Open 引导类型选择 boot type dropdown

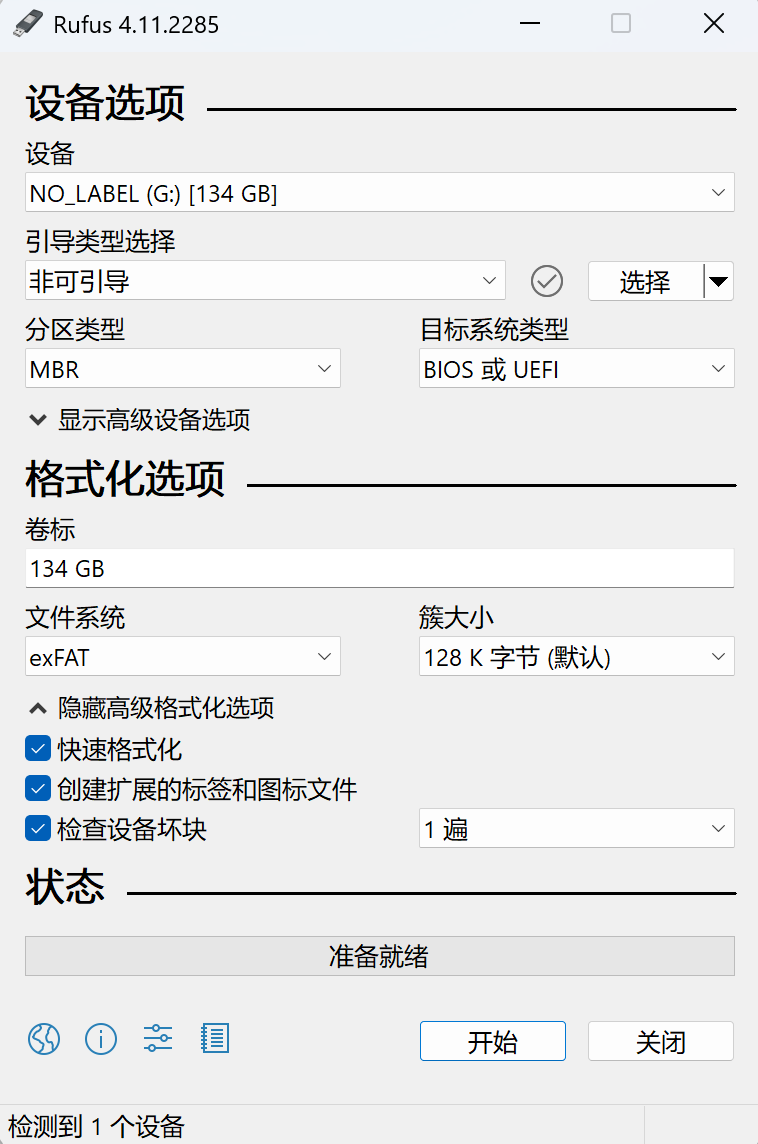(266, 280)
